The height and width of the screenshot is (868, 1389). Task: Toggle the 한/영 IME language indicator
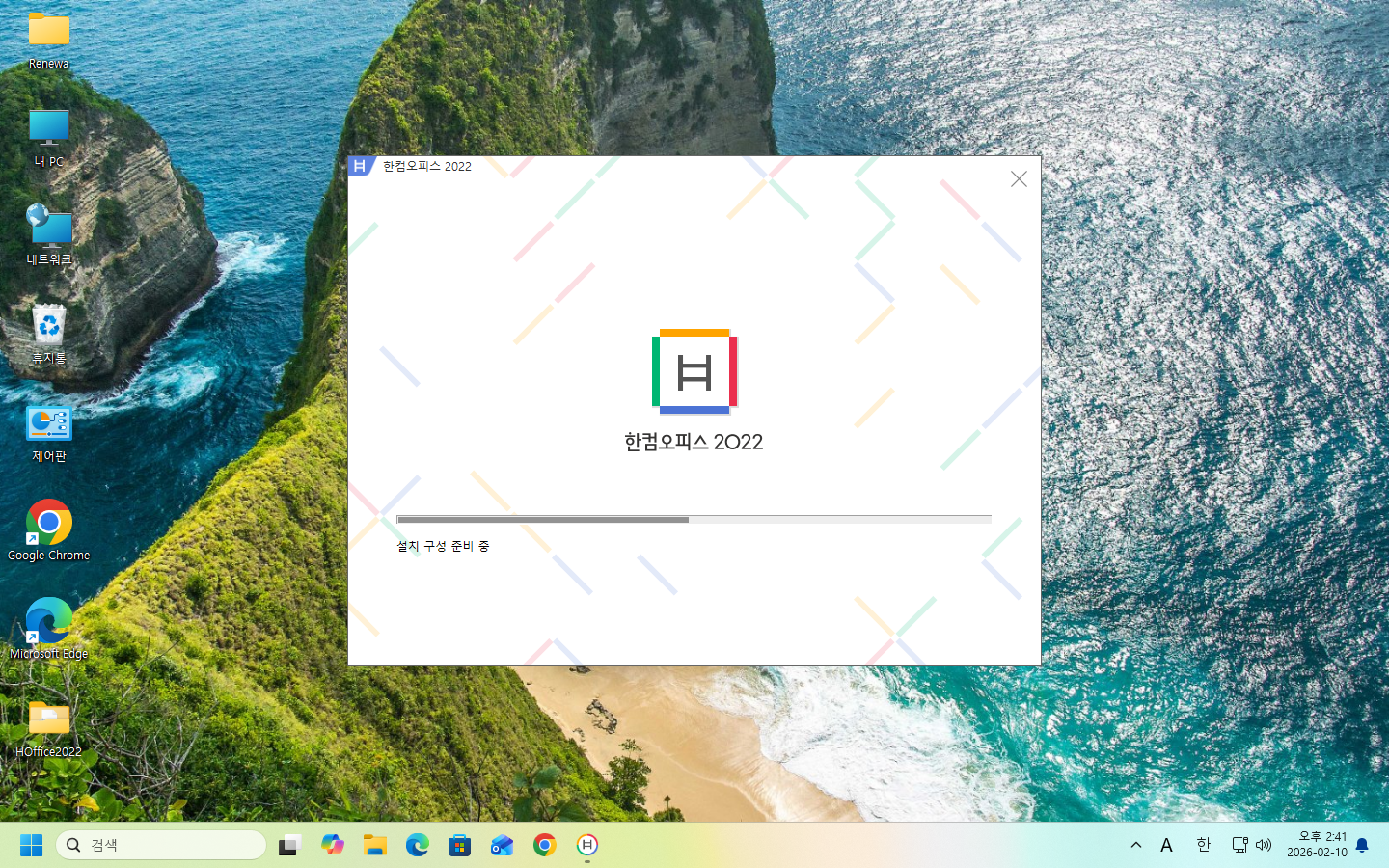pos(1202,845)
